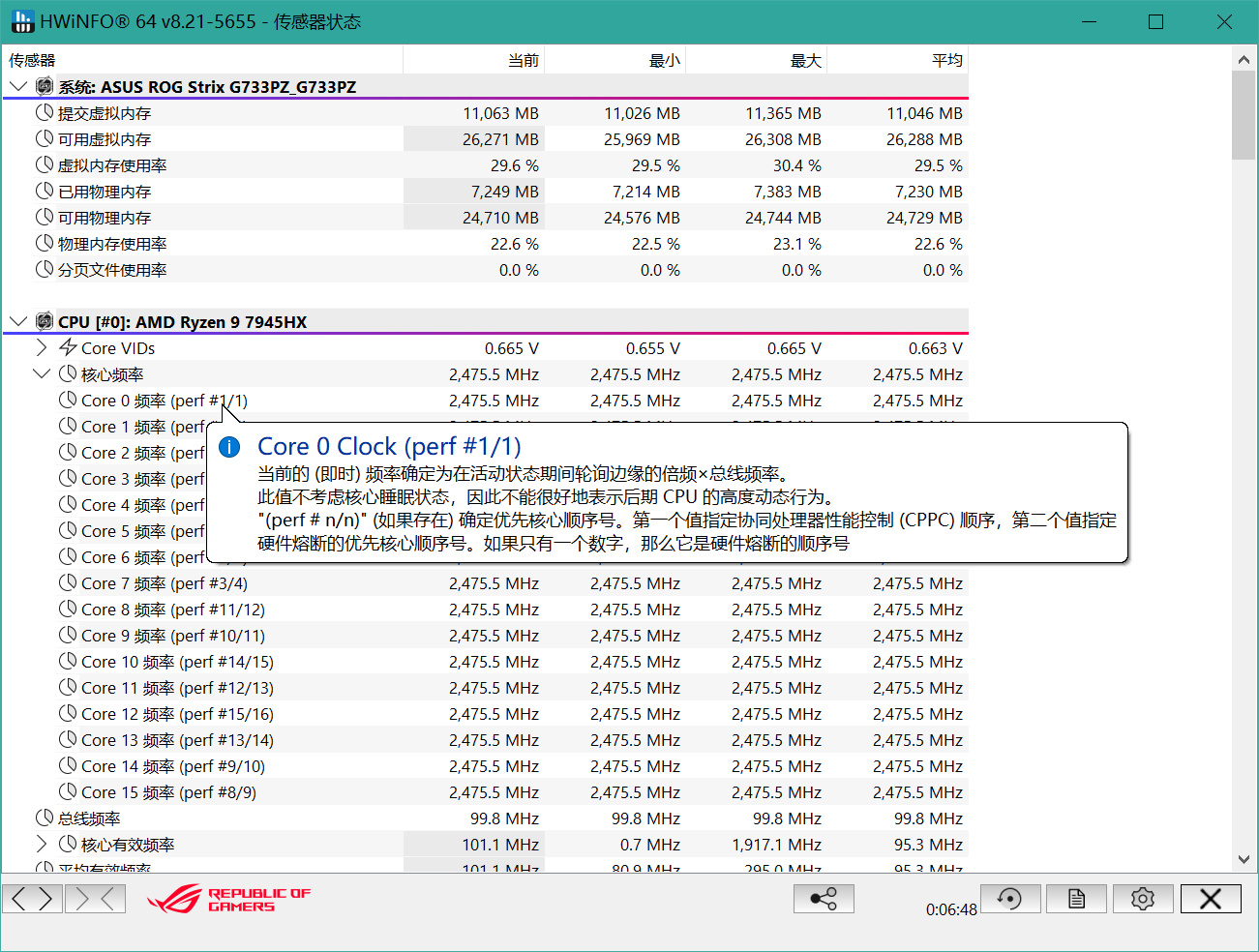Expand the Core VIDs row
Screen dimensions: 1259x952
point(42,347)
